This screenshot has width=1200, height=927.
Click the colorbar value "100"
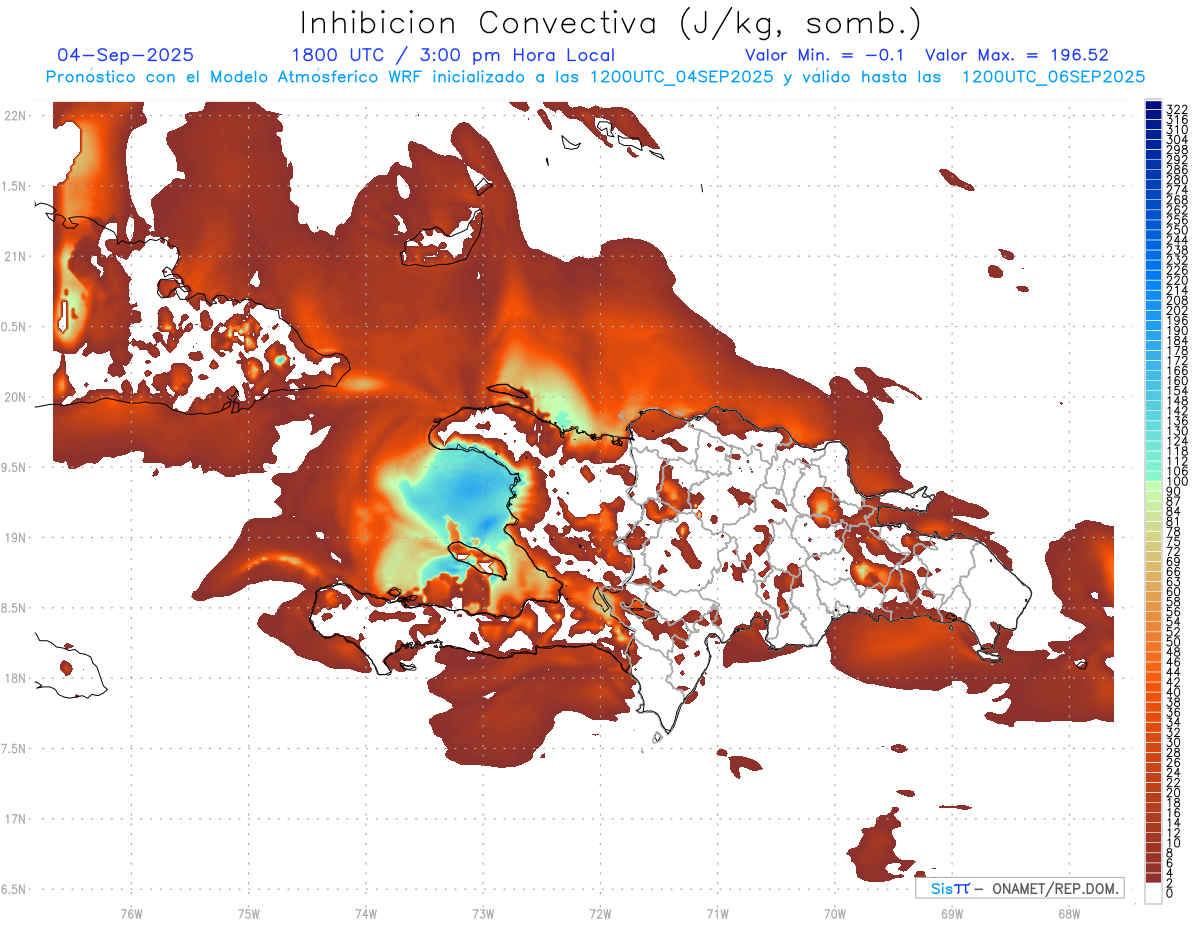coord(1177,482)
